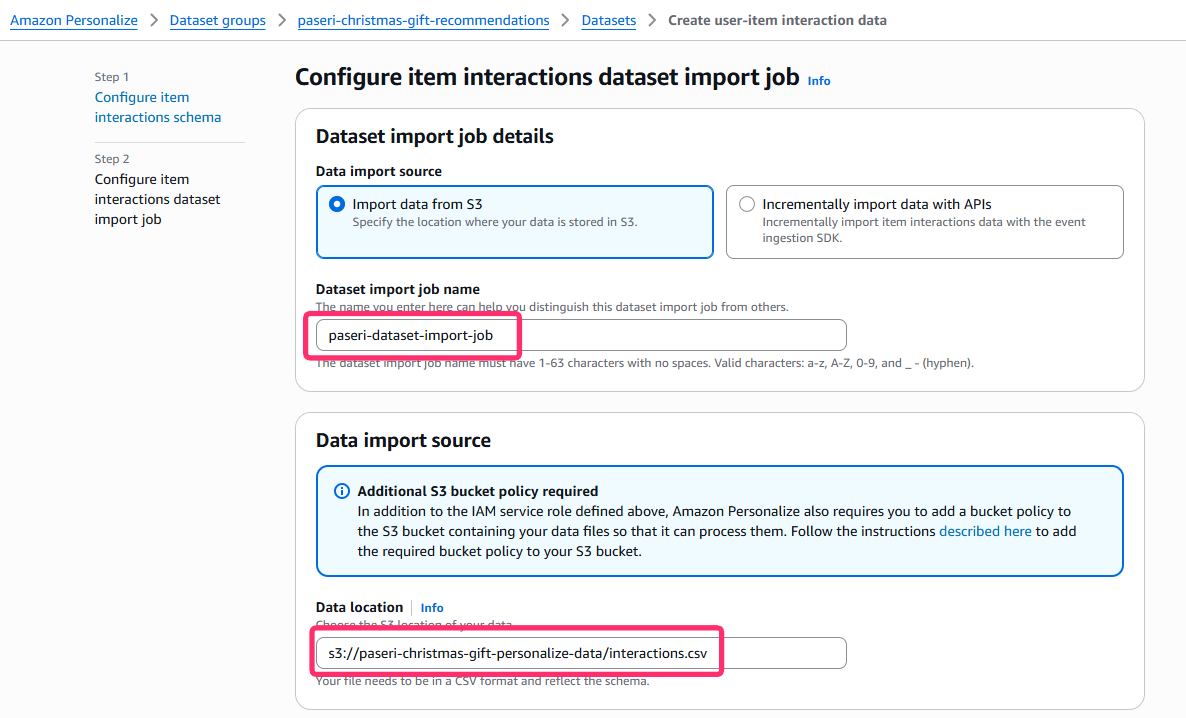
Task: Return to Datasets breadcrumb
Action: [x=608, y=20]
